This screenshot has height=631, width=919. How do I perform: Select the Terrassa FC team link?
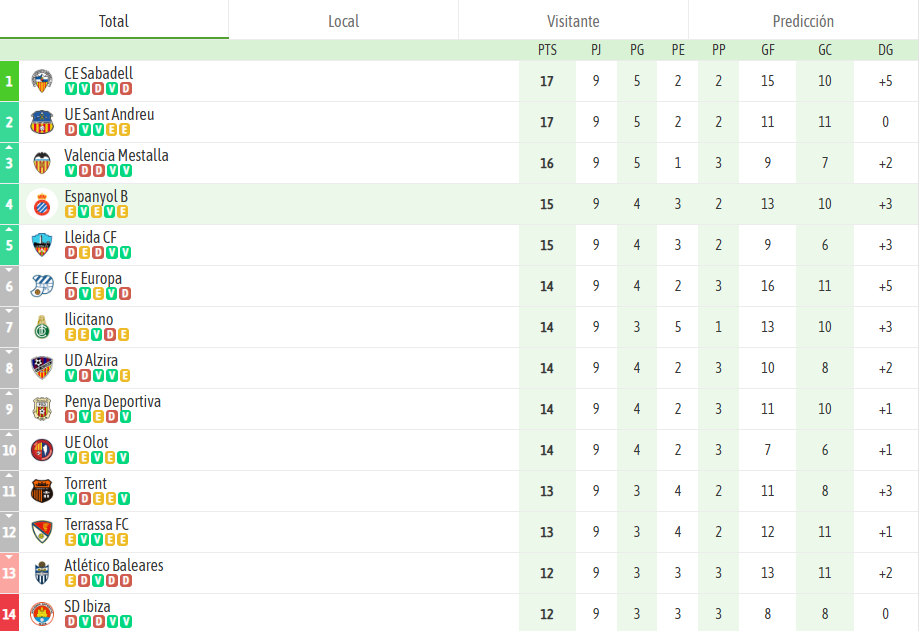pyautogui.click(x=96, y=524)
